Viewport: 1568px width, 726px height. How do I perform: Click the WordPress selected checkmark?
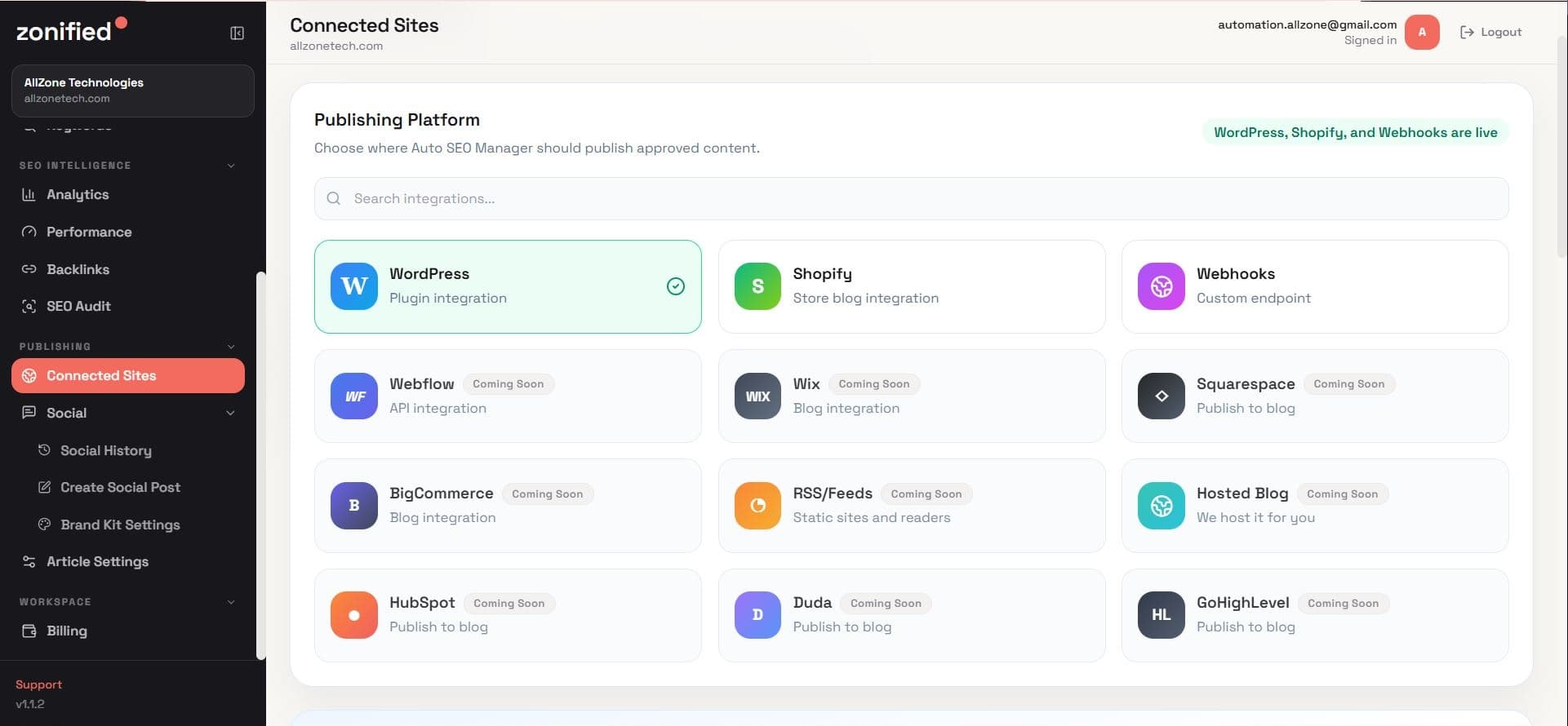676,286
